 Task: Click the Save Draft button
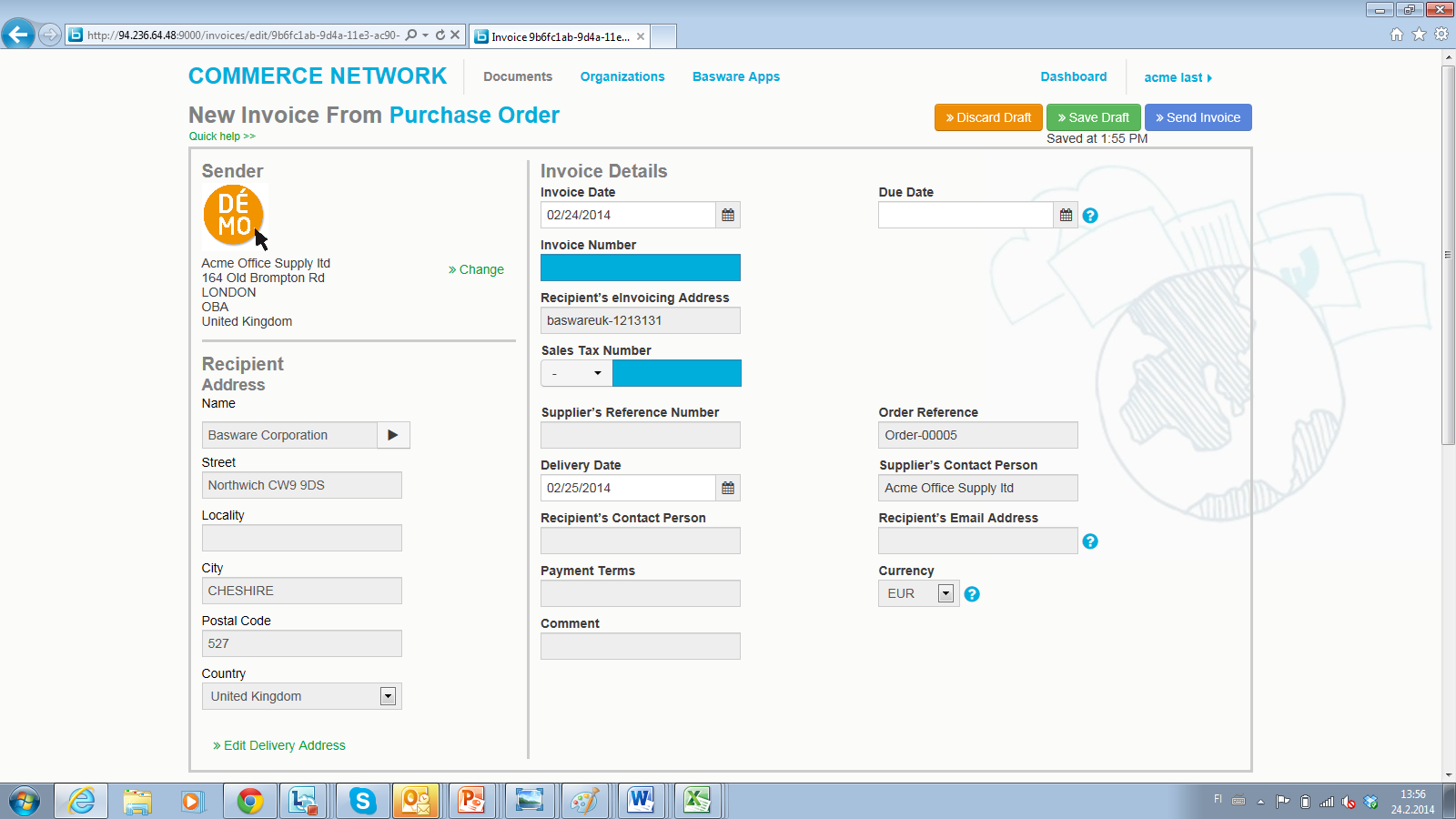[1093, 117]
